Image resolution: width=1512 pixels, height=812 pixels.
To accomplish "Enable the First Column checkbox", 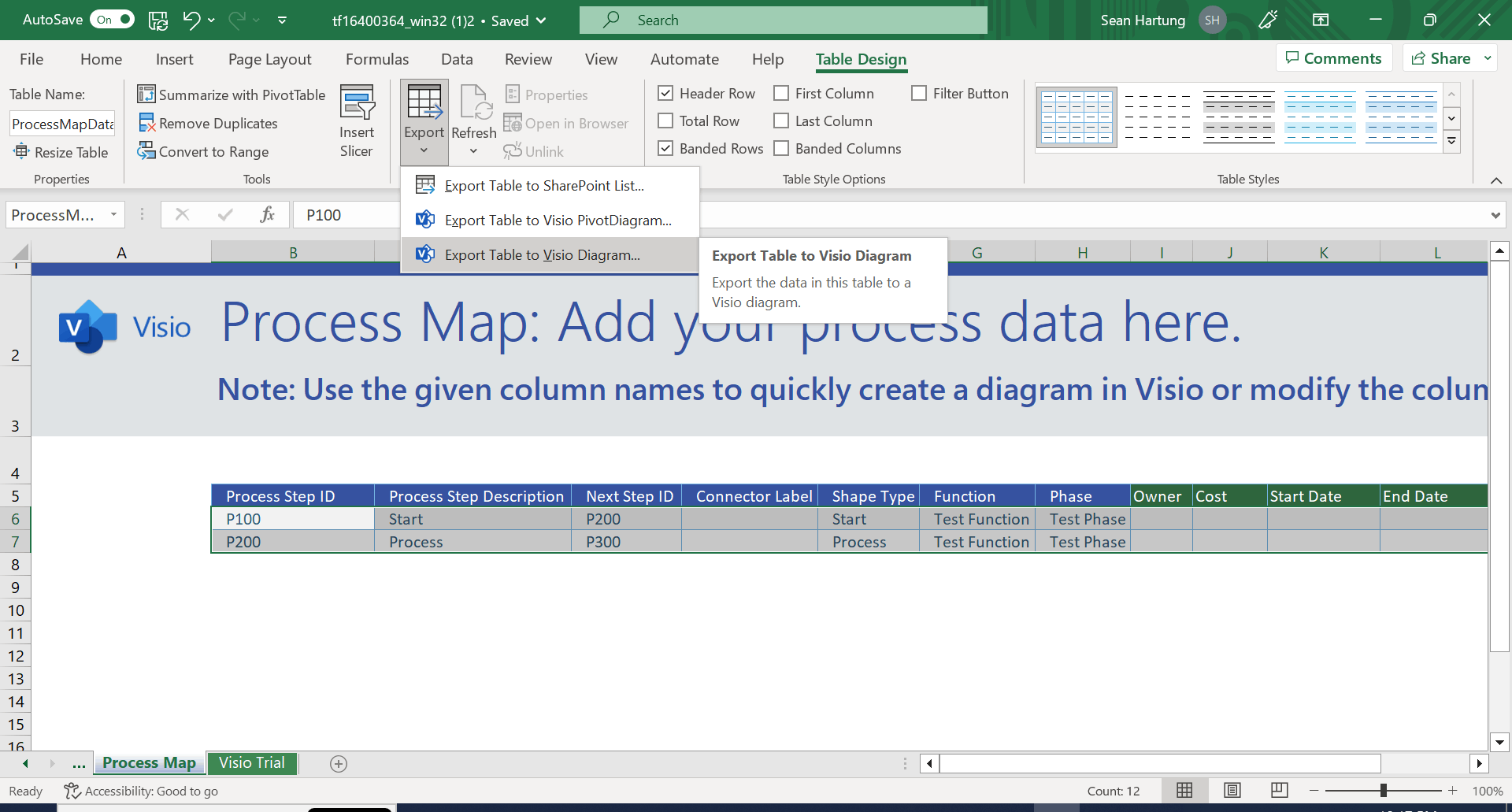I will (x=781, y=93).
